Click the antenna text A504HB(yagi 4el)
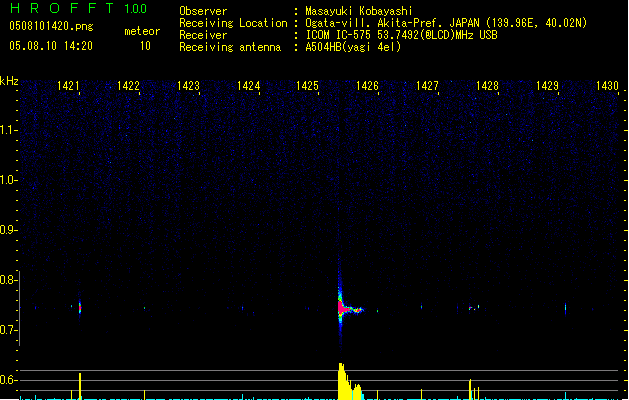This screenshot has width=629, height=400. (x=353, y=47)
